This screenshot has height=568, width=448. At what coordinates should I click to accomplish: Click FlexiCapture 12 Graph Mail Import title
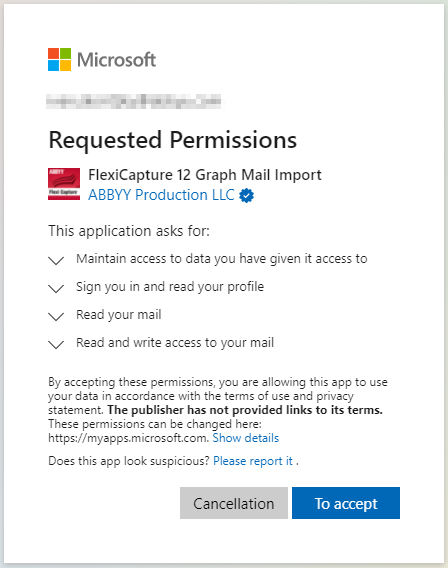click(x=205, y=175)
